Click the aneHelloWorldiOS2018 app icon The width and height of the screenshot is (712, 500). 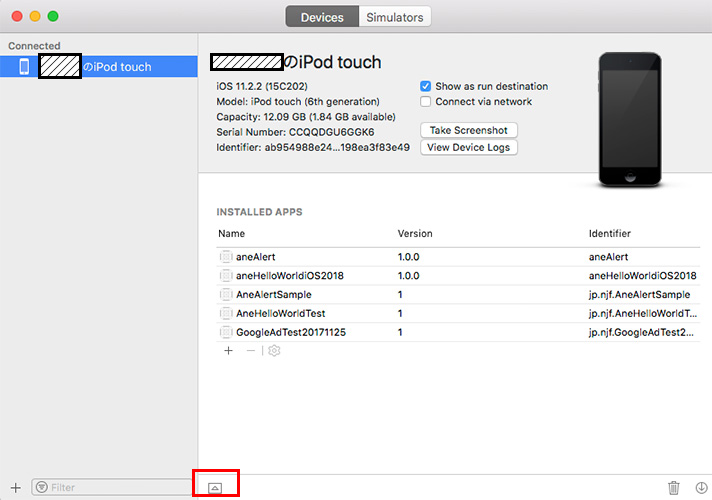tap(226, 276)
